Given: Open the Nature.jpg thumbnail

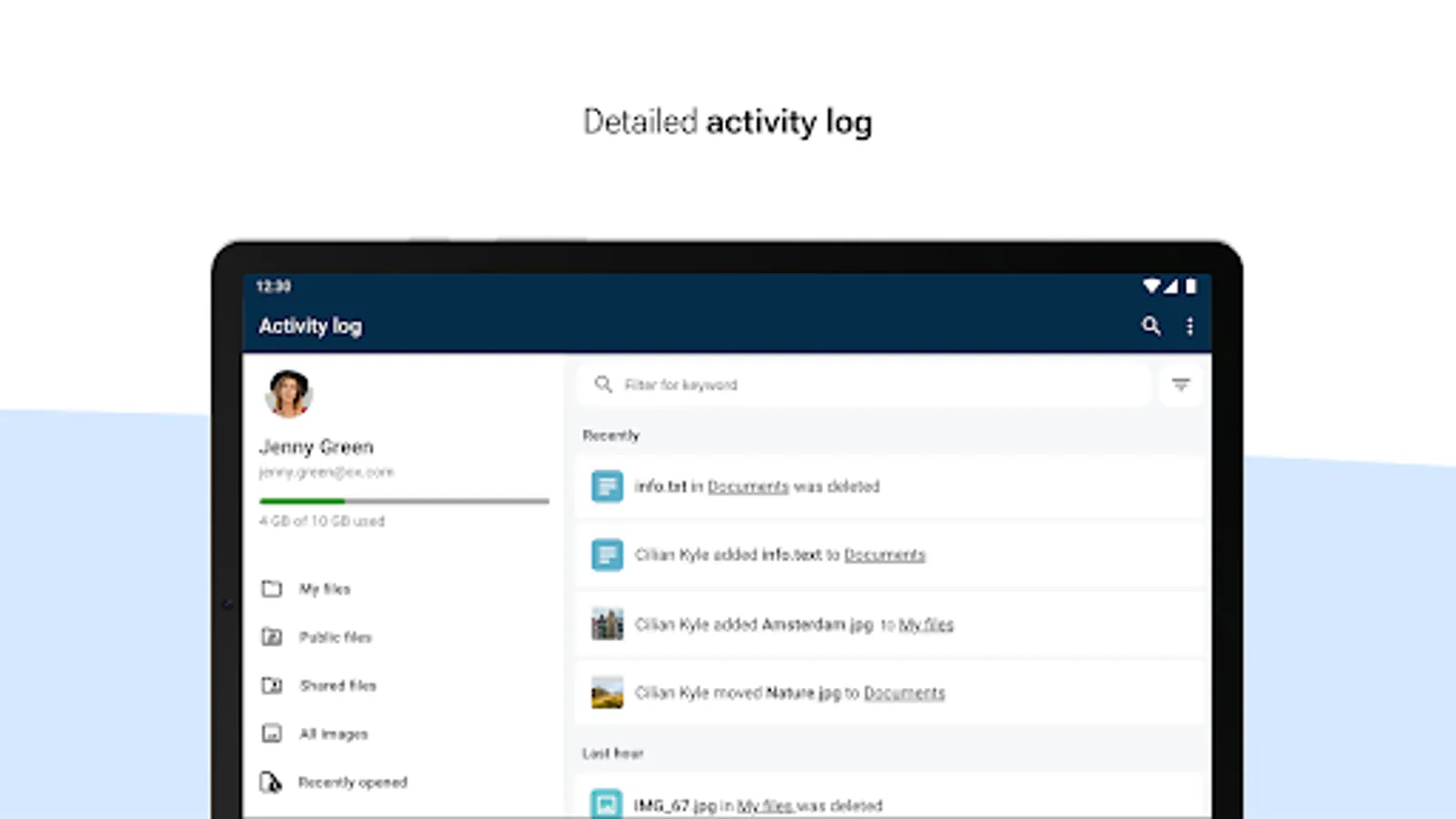Looking at the screenshot, I should coord(607,693).
